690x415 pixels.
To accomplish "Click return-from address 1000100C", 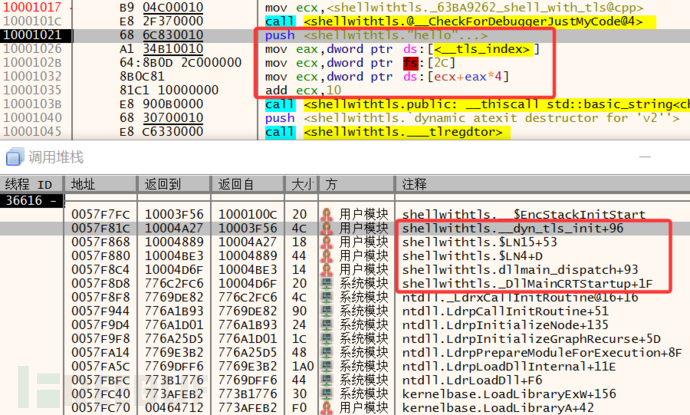I will coord(248,214).
